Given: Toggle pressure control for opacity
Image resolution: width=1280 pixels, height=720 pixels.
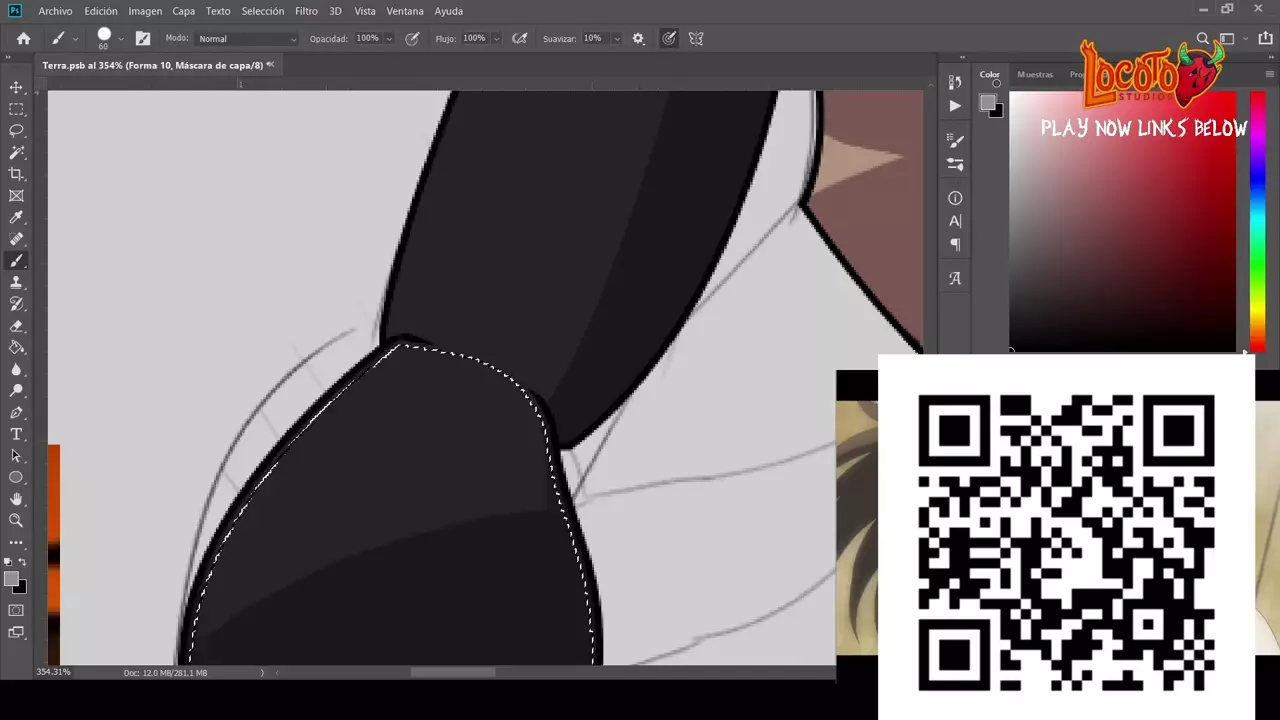Looking at the screenshot, I should (x=412, y=39).
